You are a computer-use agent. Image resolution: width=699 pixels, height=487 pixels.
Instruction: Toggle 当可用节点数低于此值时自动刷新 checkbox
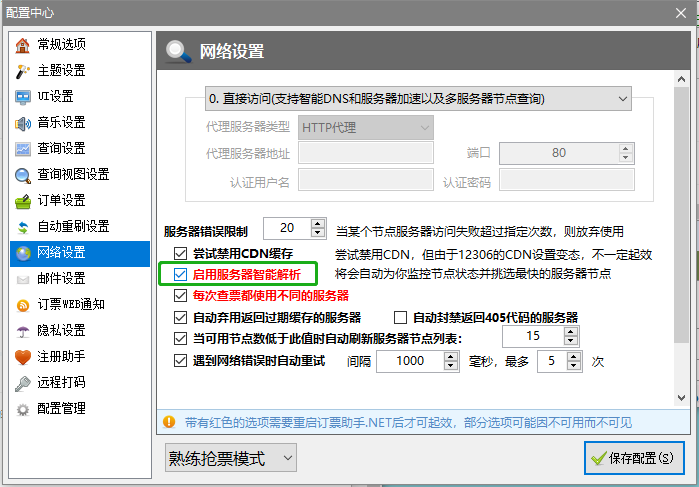pos(180,338)
